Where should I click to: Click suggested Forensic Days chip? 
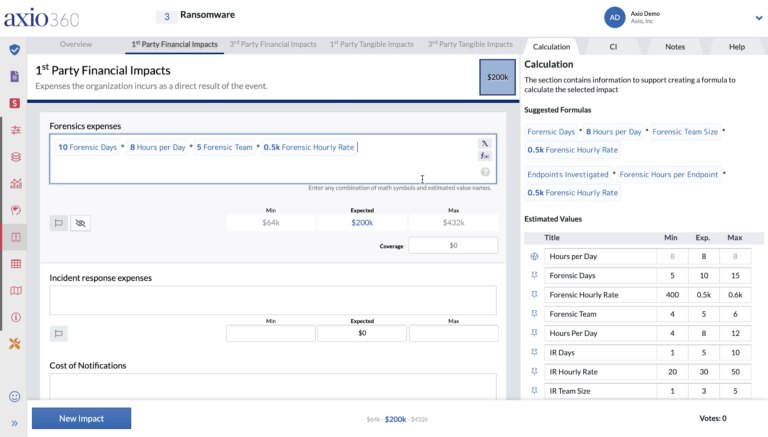click(x=551, y=132)
